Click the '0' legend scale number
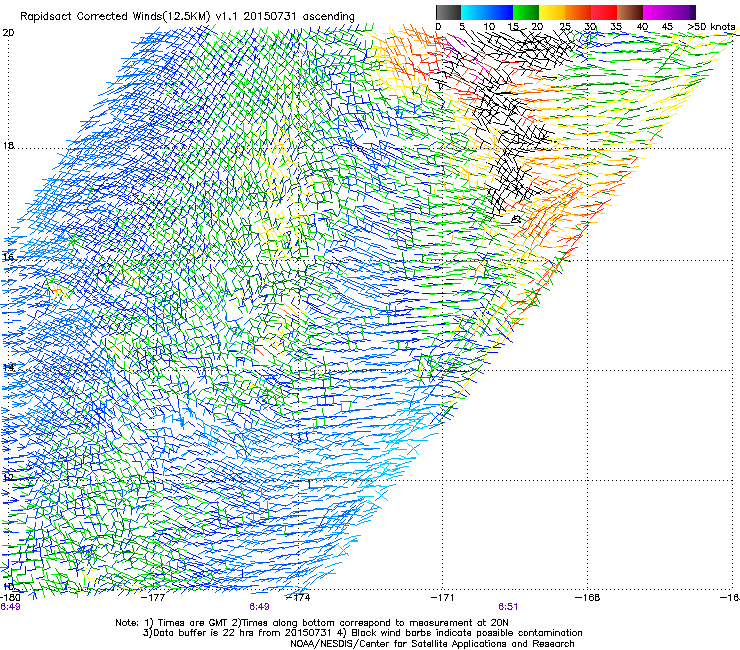The width and height of the screenshot is (740, 650). pyautogui.click(x=438, y=27)
